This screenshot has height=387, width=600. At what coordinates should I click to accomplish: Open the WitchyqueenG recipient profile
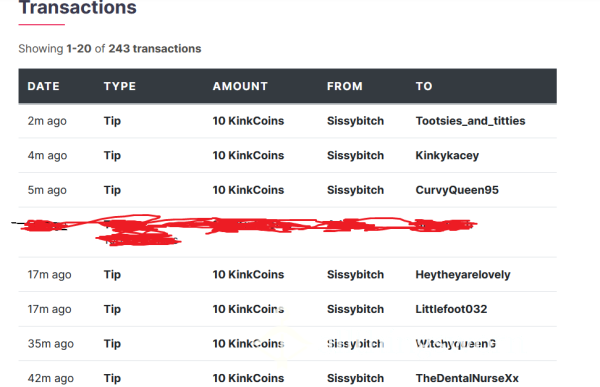pos(455,343)
